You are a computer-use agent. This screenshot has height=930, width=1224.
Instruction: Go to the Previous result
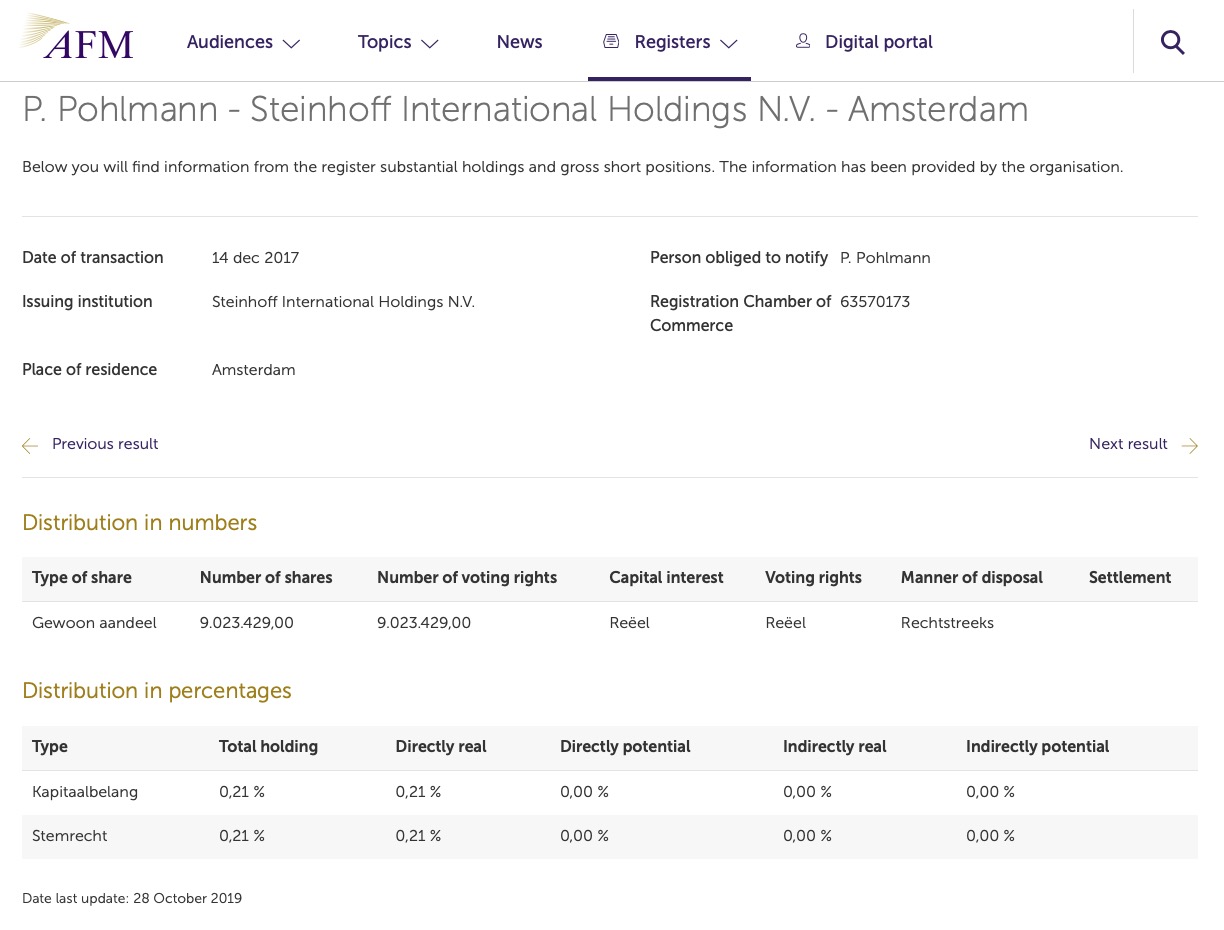tap(105, 444)
